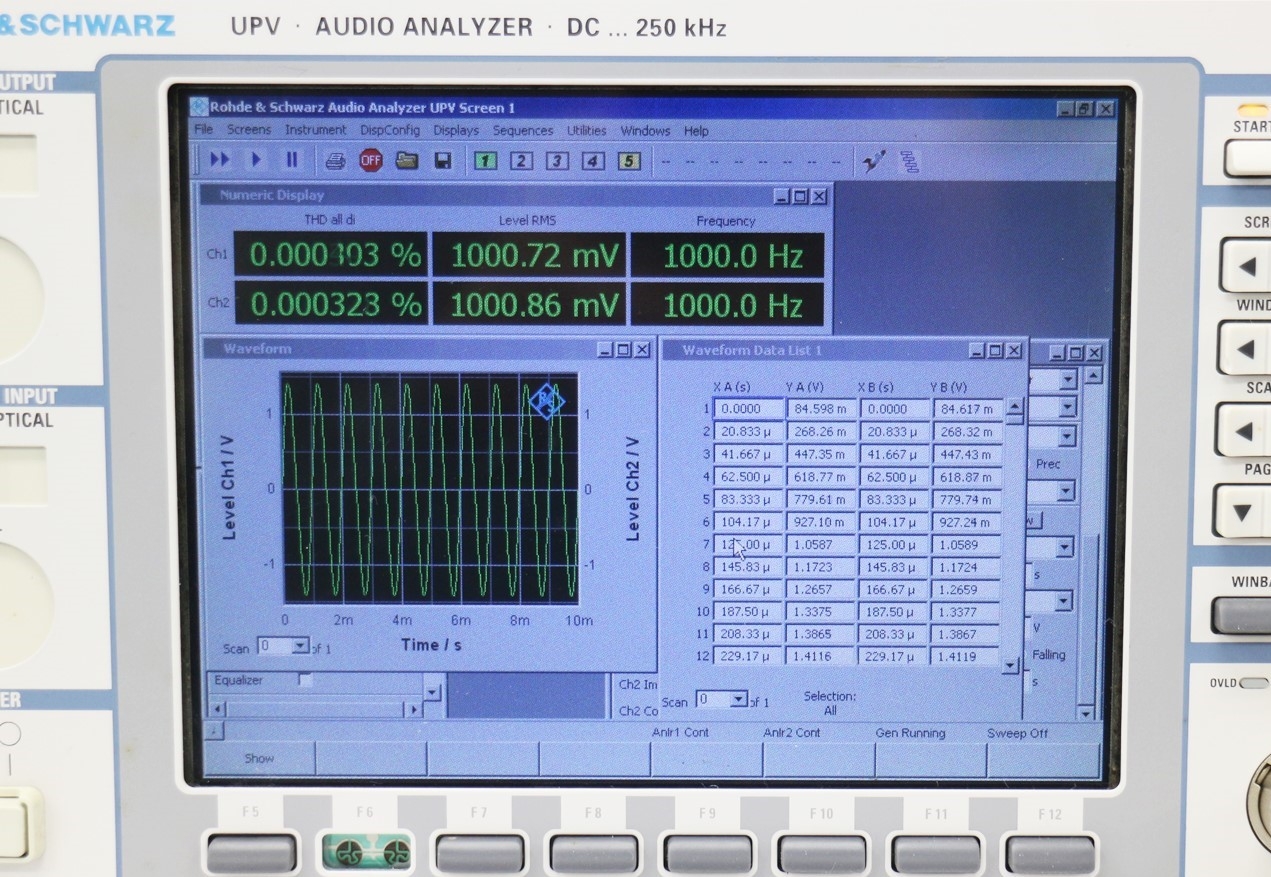Click the Sweep Off status field
1271x877 pixels.
[x=1018, y=733]
